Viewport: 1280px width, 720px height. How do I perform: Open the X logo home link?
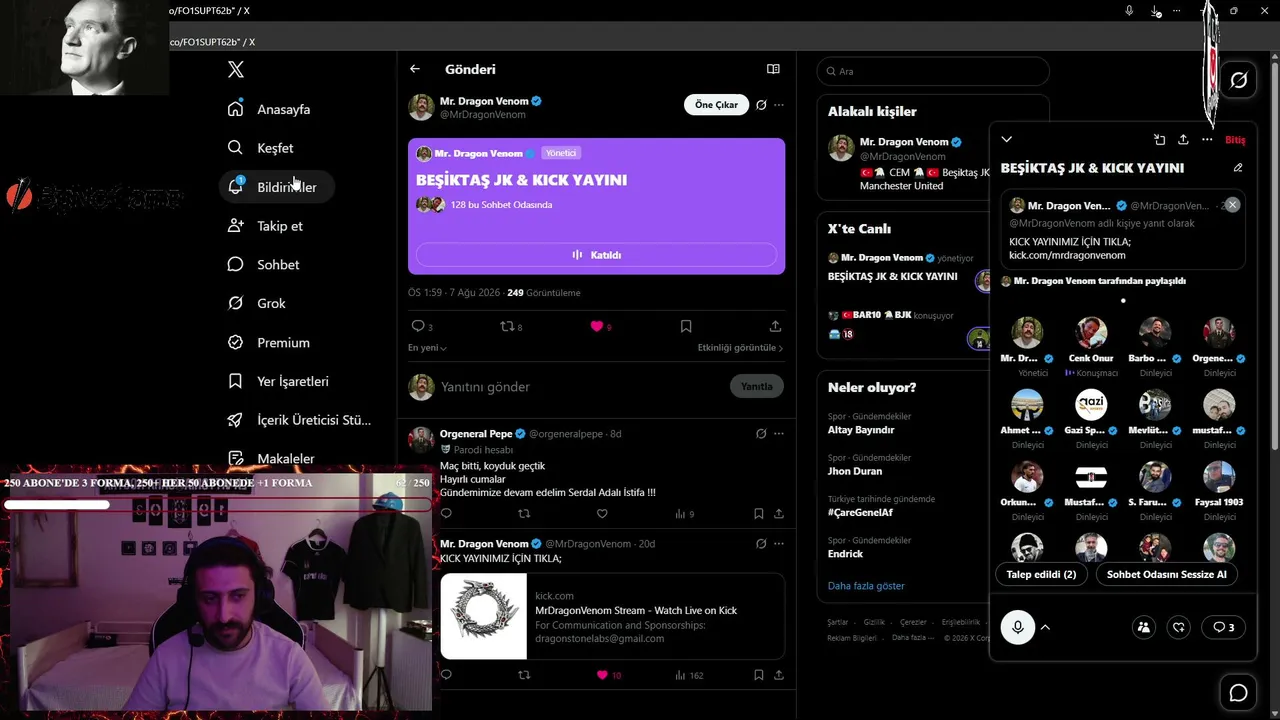coord(236,69)
